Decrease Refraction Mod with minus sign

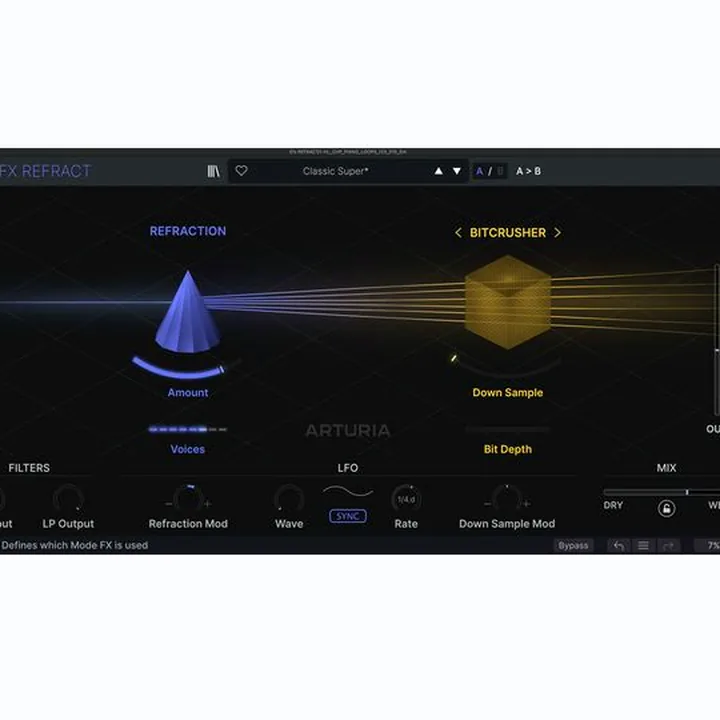coord(169,504)
